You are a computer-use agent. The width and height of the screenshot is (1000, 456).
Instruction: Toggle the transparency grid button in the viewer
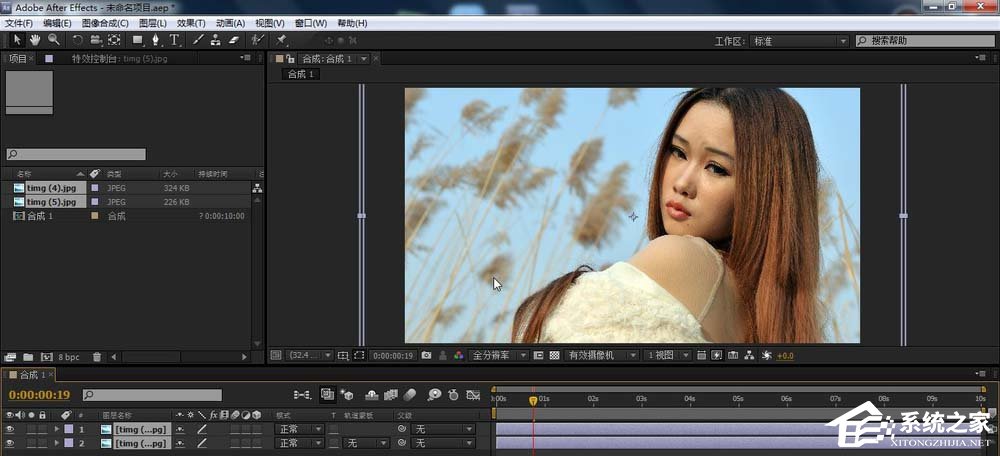click(554, 355)
